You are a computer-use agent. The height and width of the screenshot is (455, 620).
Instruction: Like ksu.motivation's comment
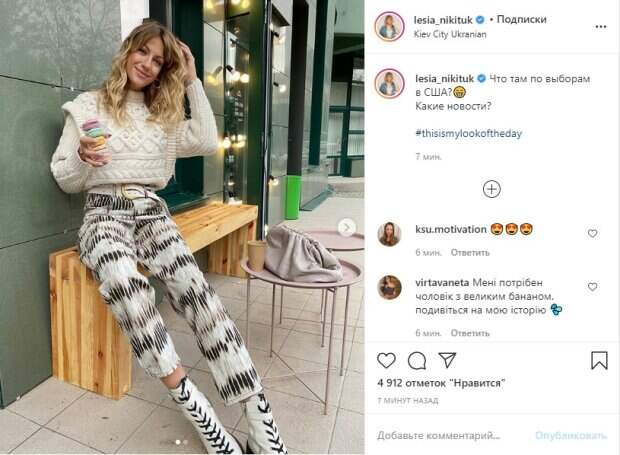pyautogui.click(x=592, y=233)
